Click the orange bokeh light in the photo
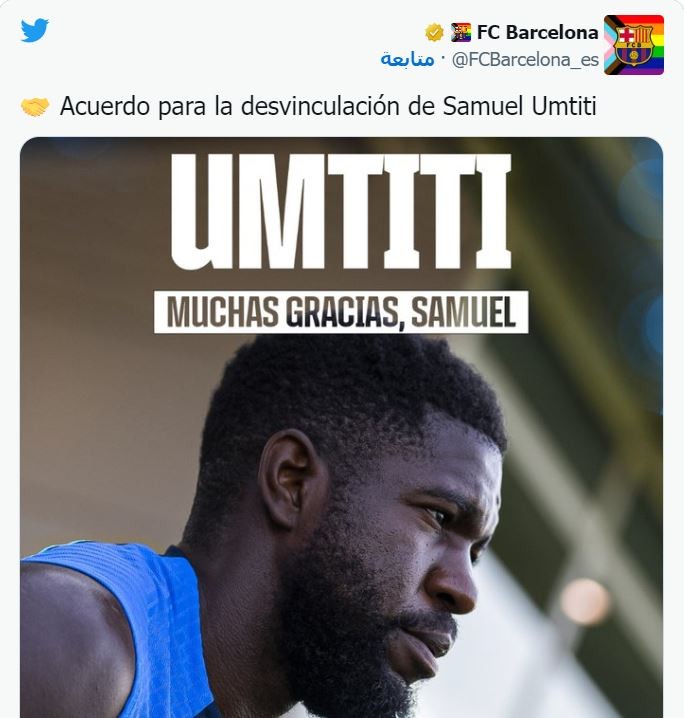This screenshot has width=684, height=718. [585, 601]
